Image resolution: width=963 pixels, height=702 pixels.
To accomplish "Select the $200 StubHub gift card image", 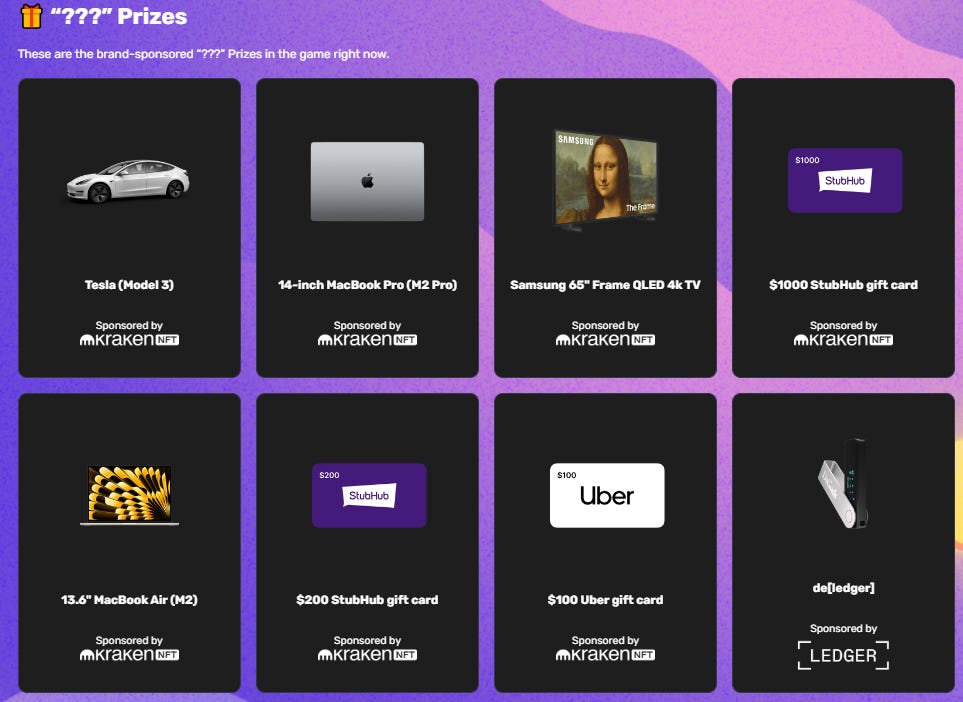I will coord(369,495).
